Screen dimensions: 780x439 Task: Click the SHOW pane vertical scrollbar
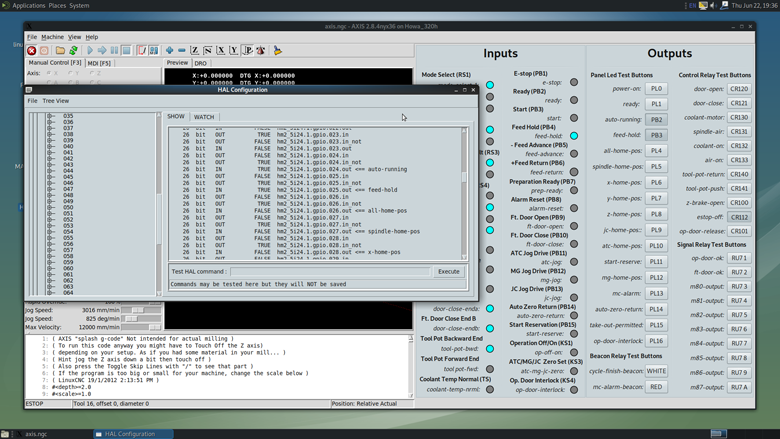(464, 193)
